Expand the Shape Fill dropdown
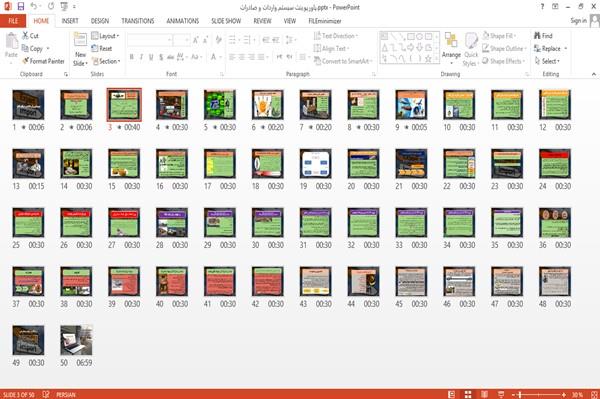This screenshot has width=600, height=399. pos(499,36)
